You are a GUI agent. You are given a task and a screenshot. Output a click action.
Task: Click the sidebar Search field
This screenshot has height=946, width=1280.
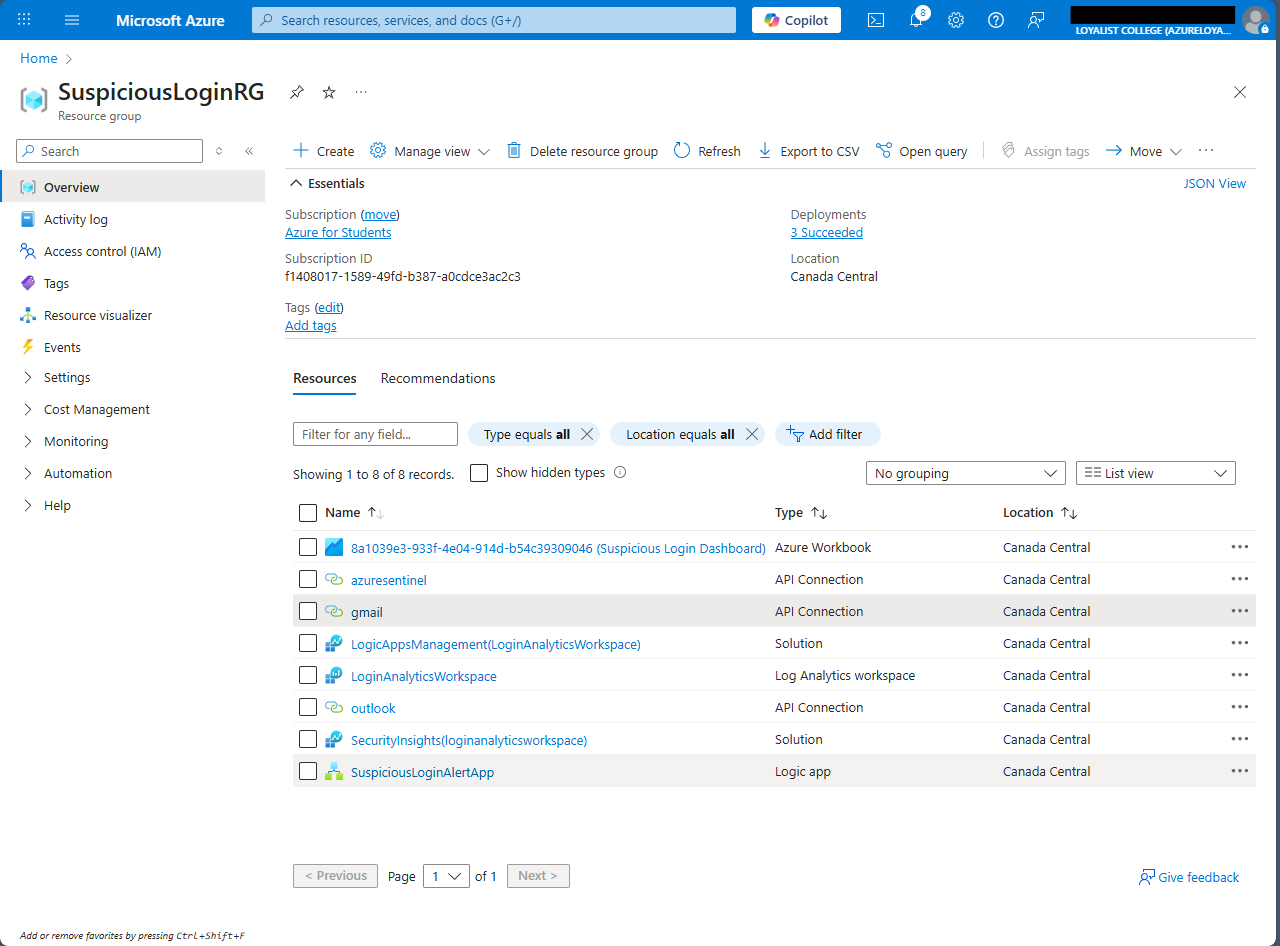click(110, 151)
